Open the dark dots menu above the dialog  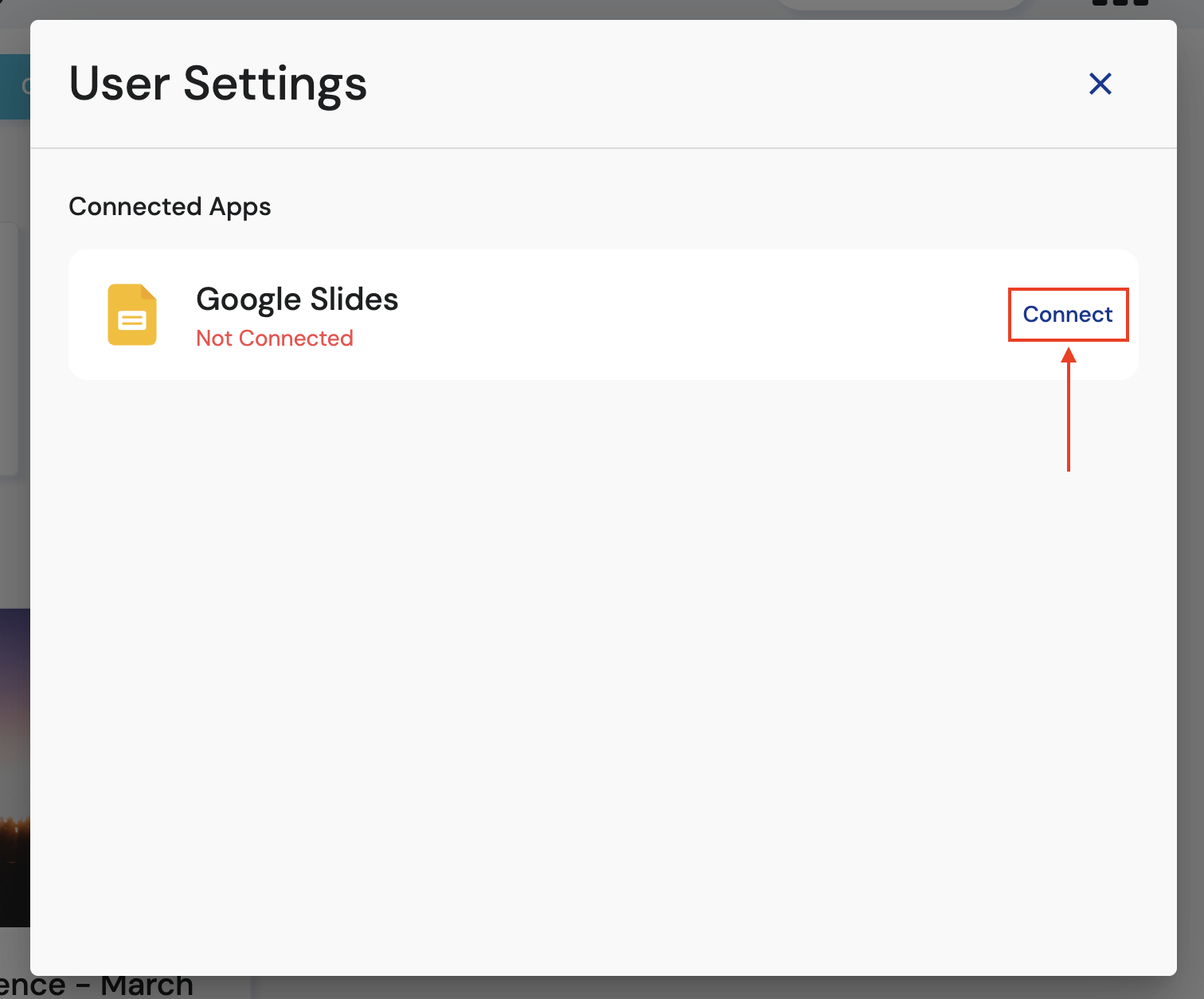coord(1120,3)
